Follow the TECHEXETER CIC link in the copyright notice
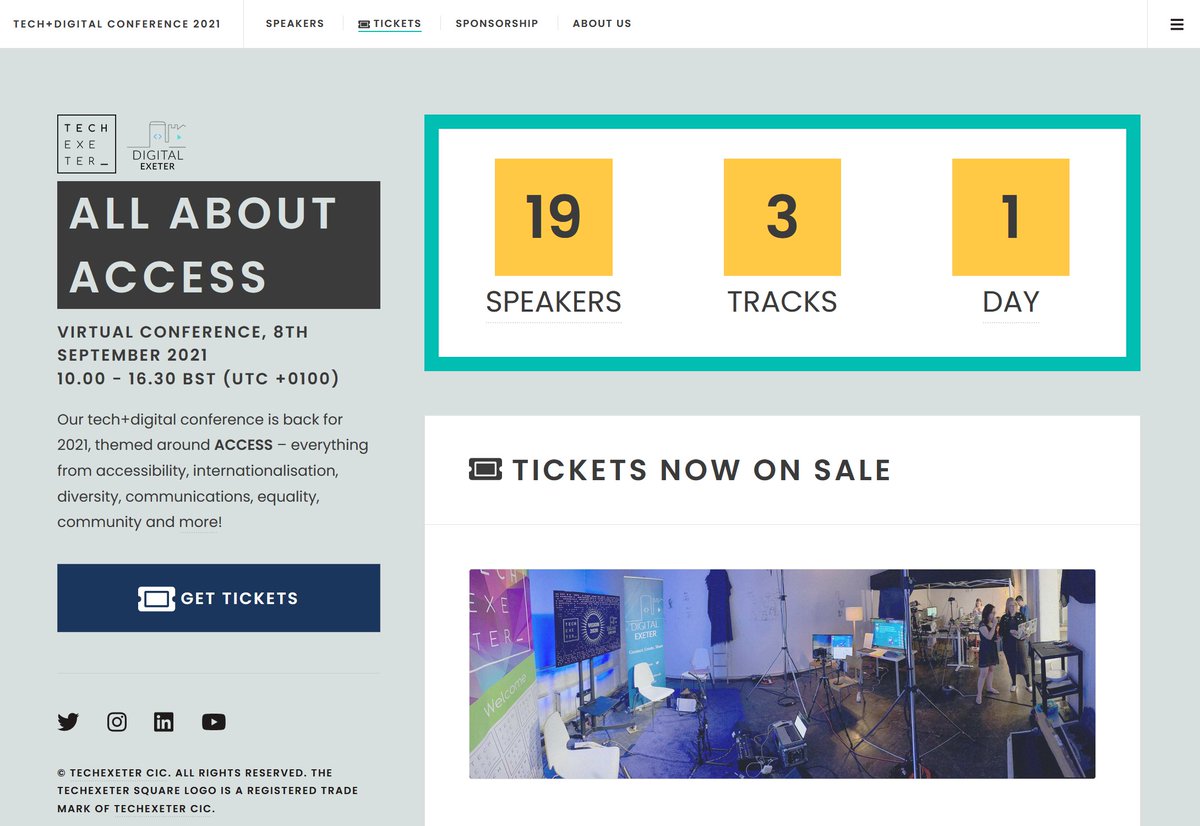1200x826 pixels. [x=163, y=807]
